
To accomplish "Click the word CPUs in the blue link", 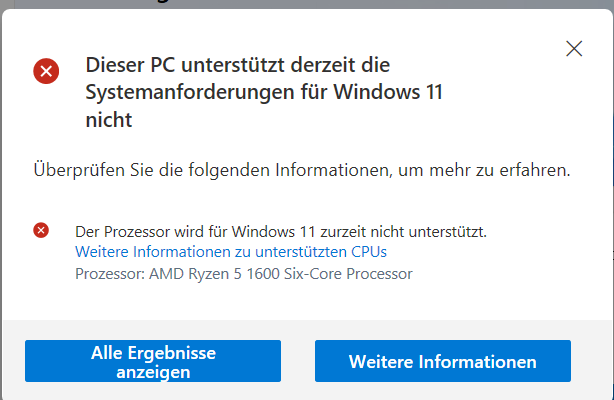I will pyautogui.click(x=369, y=252).
